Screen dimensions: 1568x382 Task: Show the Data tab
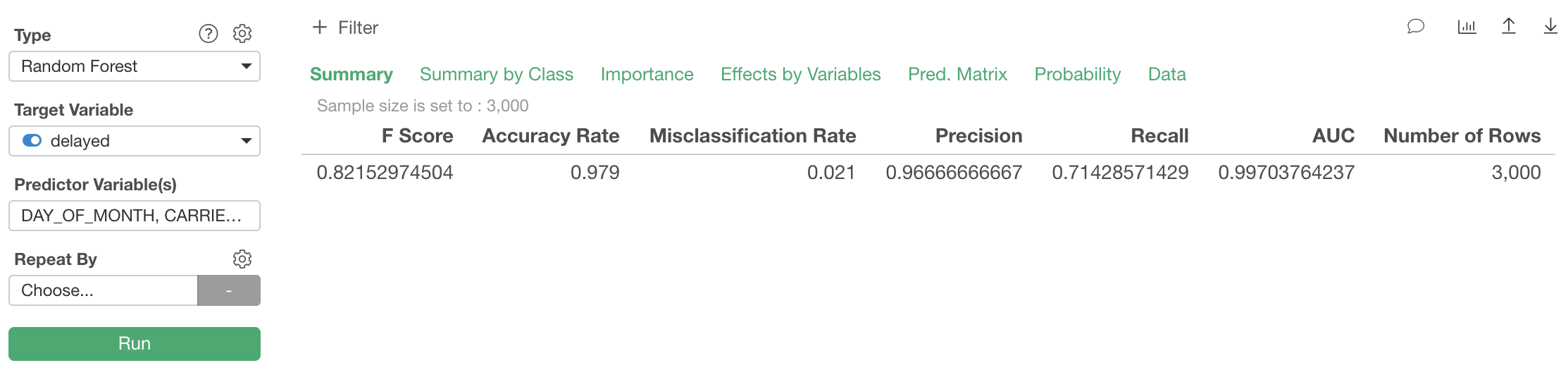(x=1166, y=75)
